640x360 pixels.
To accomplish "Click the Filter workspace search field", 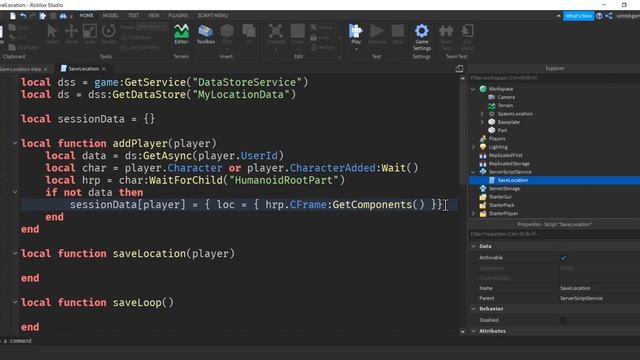I will point(554,78).
